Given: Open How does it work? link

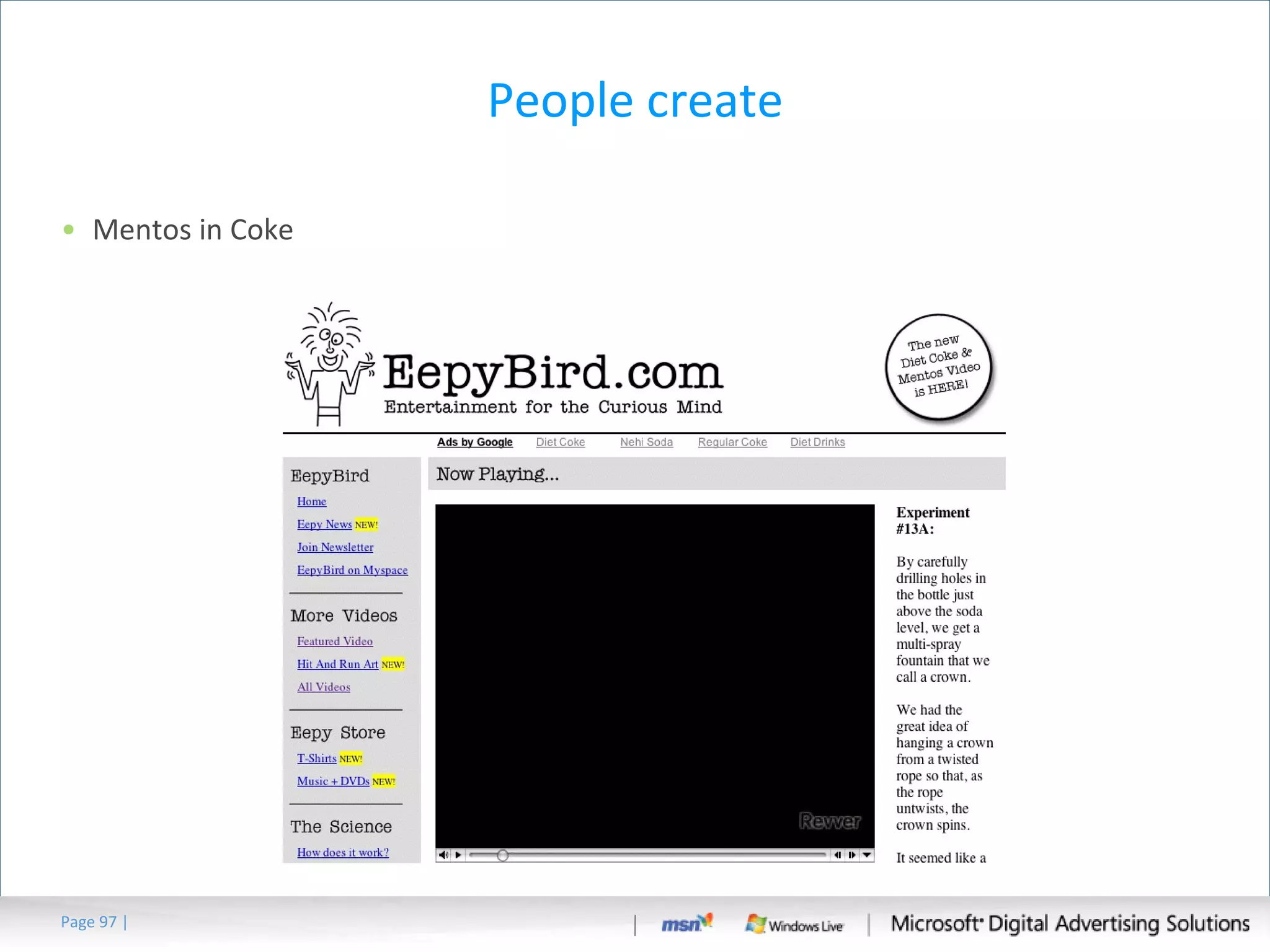Looking at the screenshot, I should click(343, 853).
